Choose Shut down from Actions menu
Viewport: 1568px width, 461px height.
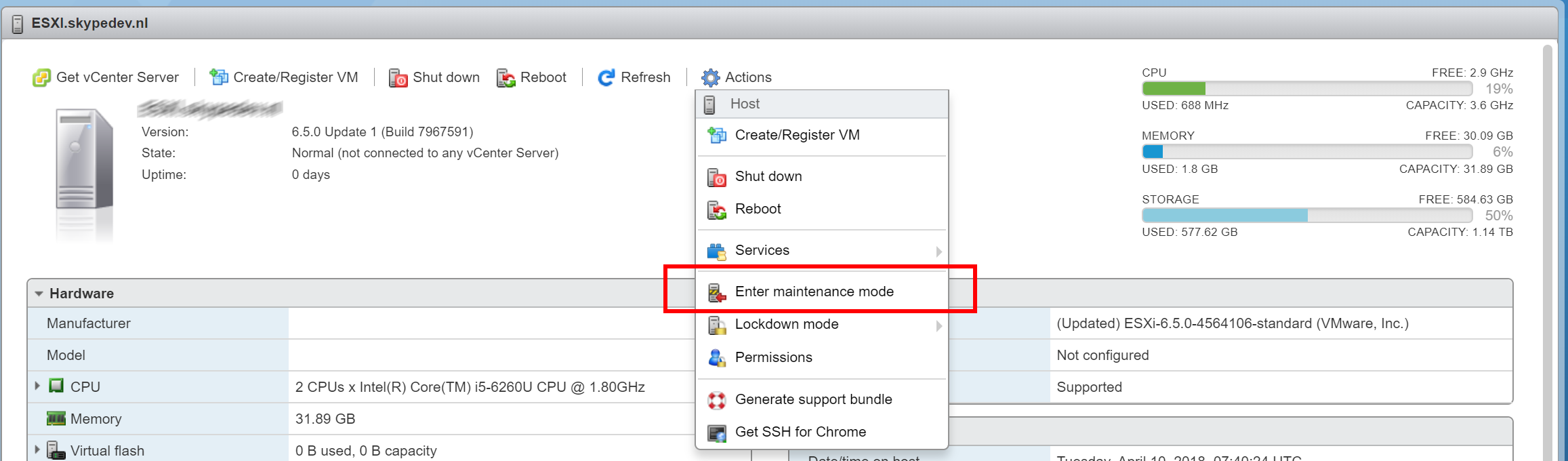point(821,176)
